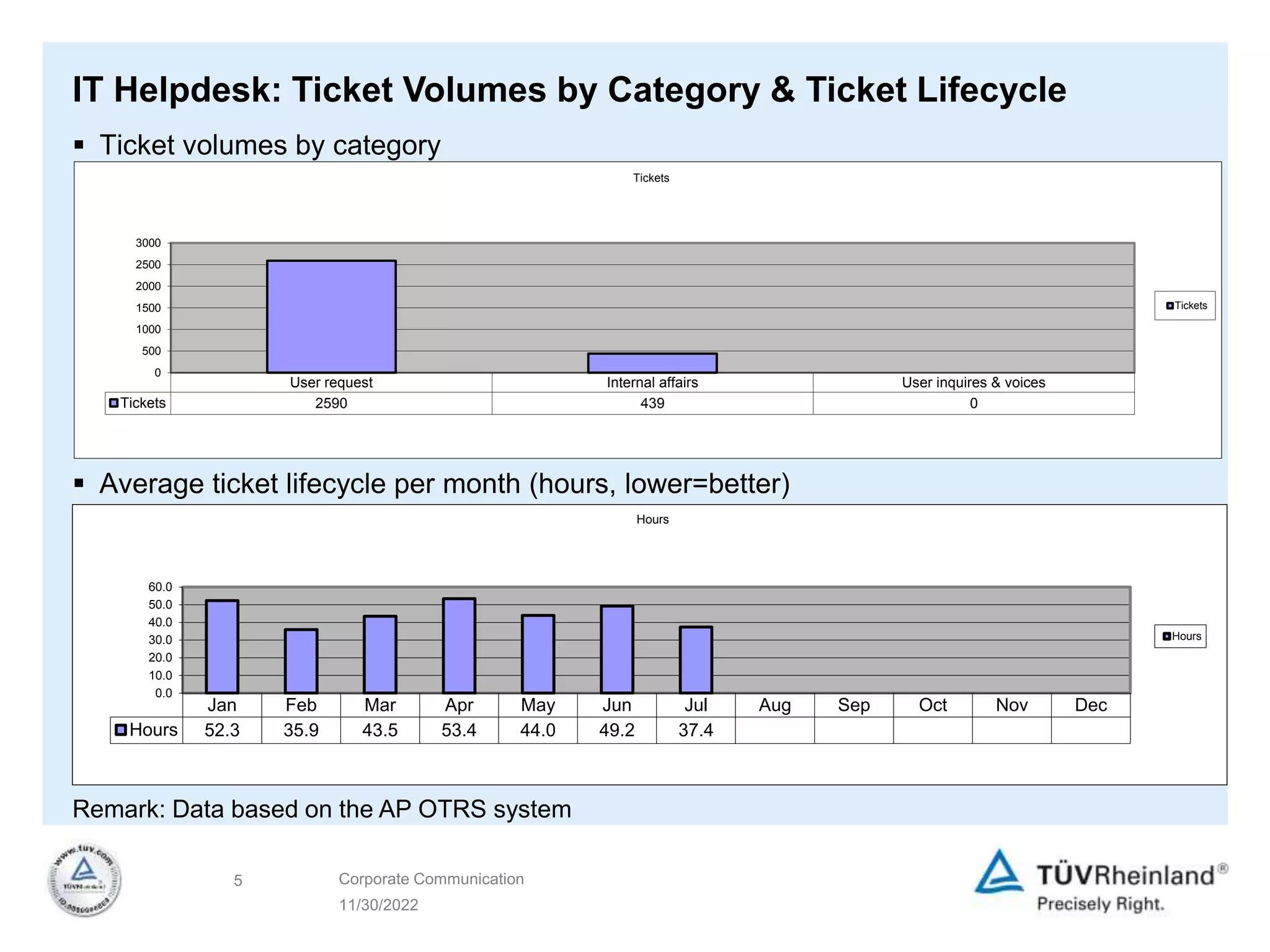The width and height of the screenshot is (1270, 952).
Task: Click the Hours legend color marker
Action: (x=1166, y=636)
